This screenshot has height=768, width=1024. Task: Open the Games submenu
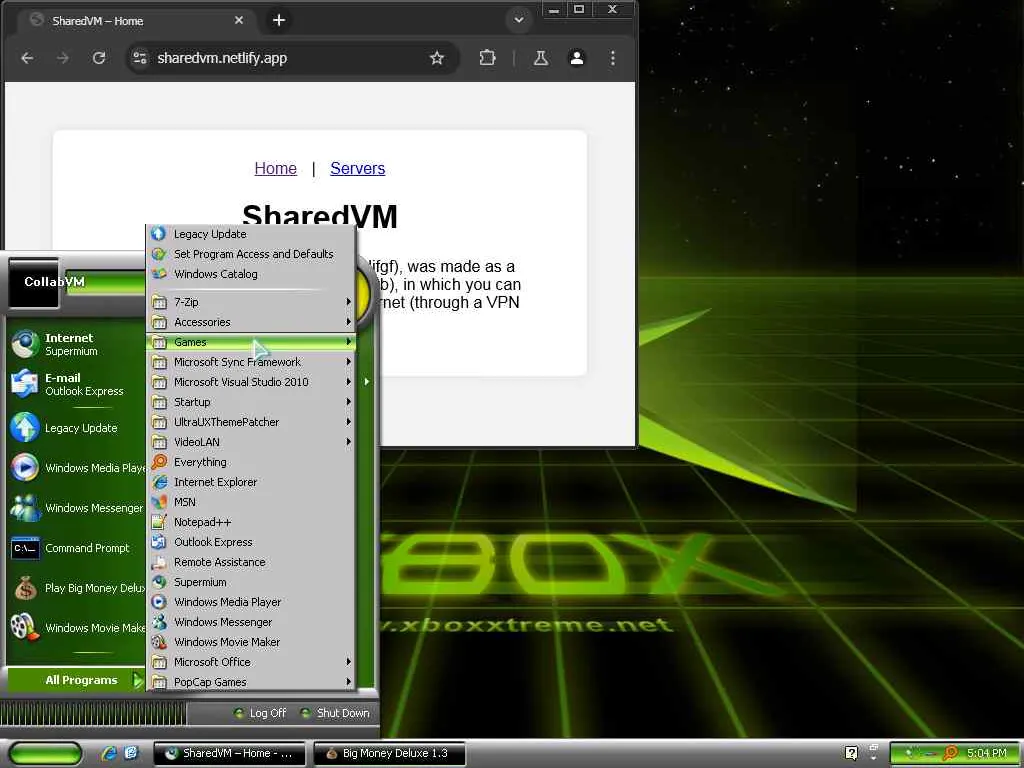point(251,342)
